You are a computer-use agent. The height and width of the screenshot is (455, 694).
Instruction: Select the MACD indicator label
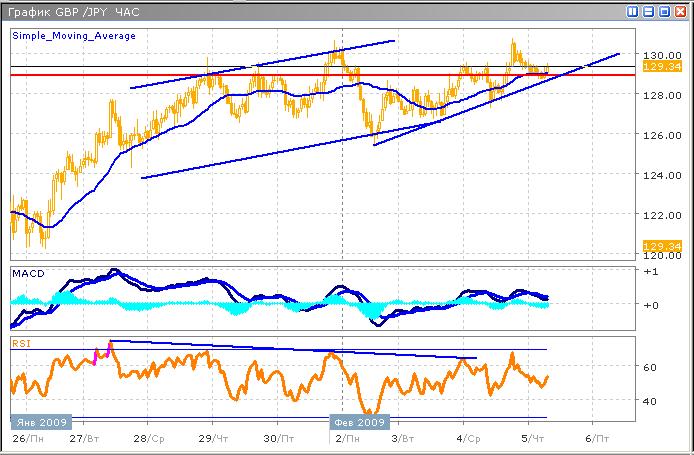(x=27, y=273)
